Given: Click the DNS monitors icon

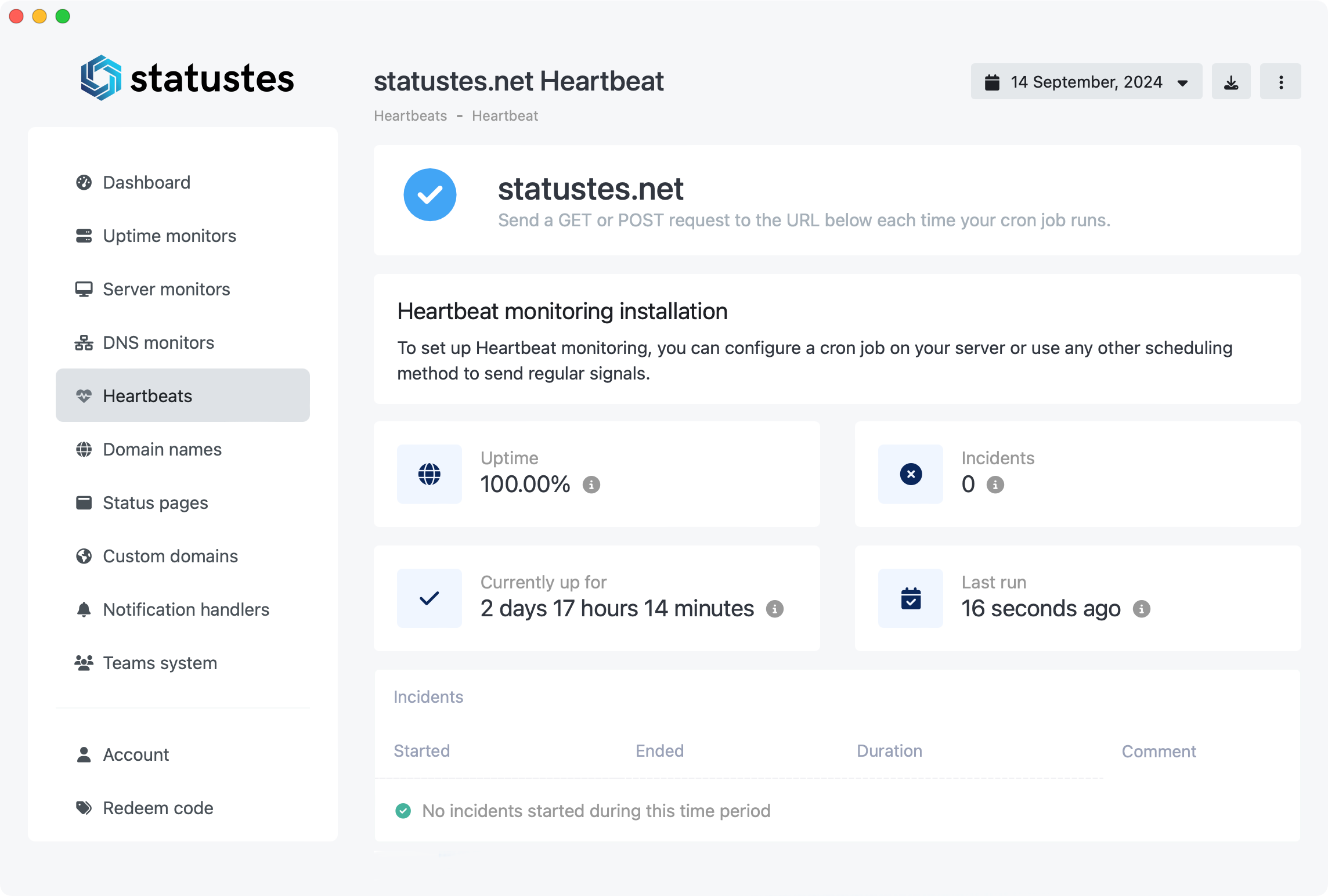Looking at the screenshot, I should click(x=83, y=342).
